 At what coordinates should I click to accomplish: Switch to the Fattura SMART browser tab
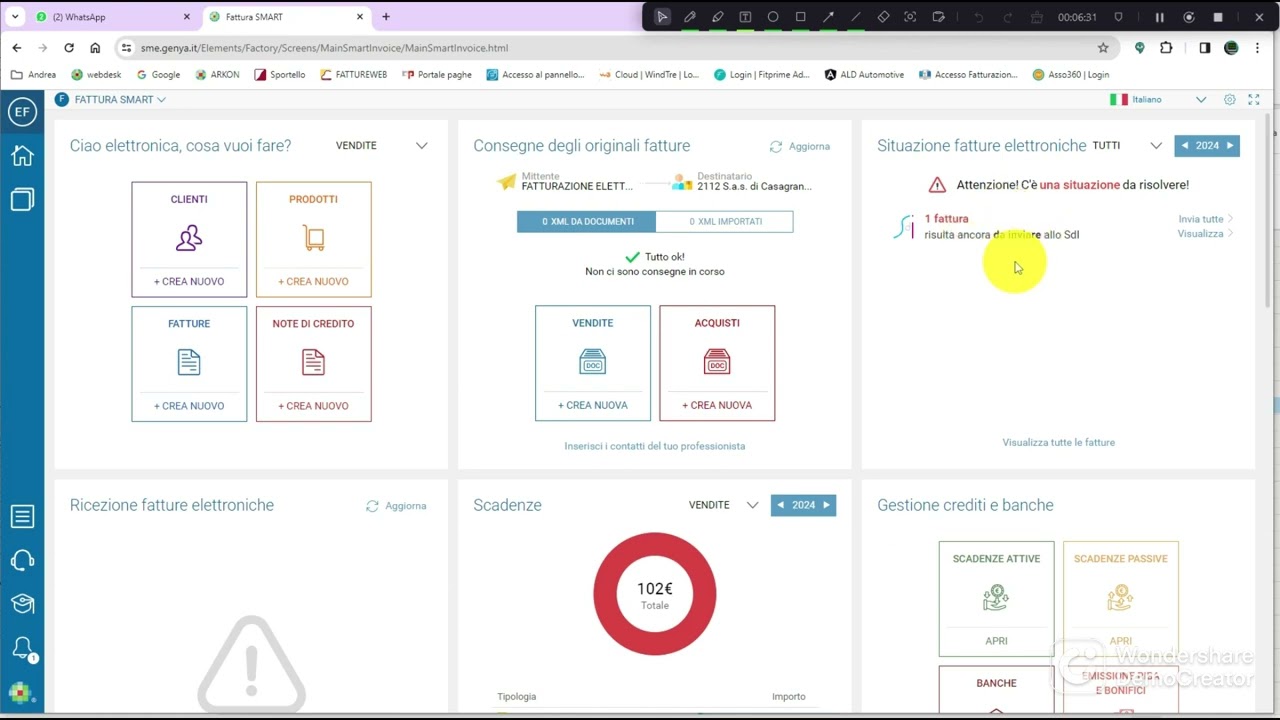click(x=287, y=17)
